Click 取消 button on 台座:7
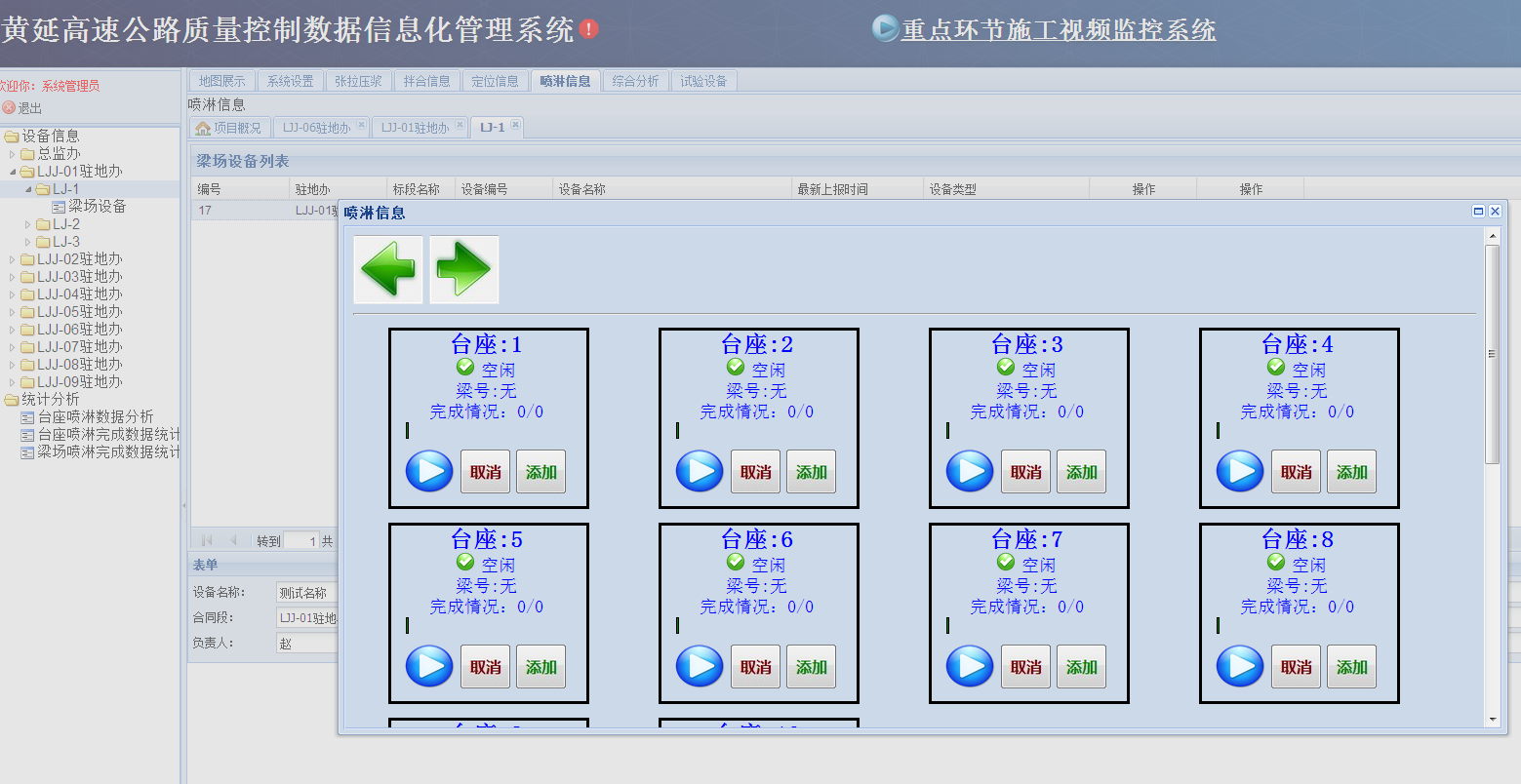The width and height of the screenshot is (1521, 784). click(1026, 667)
